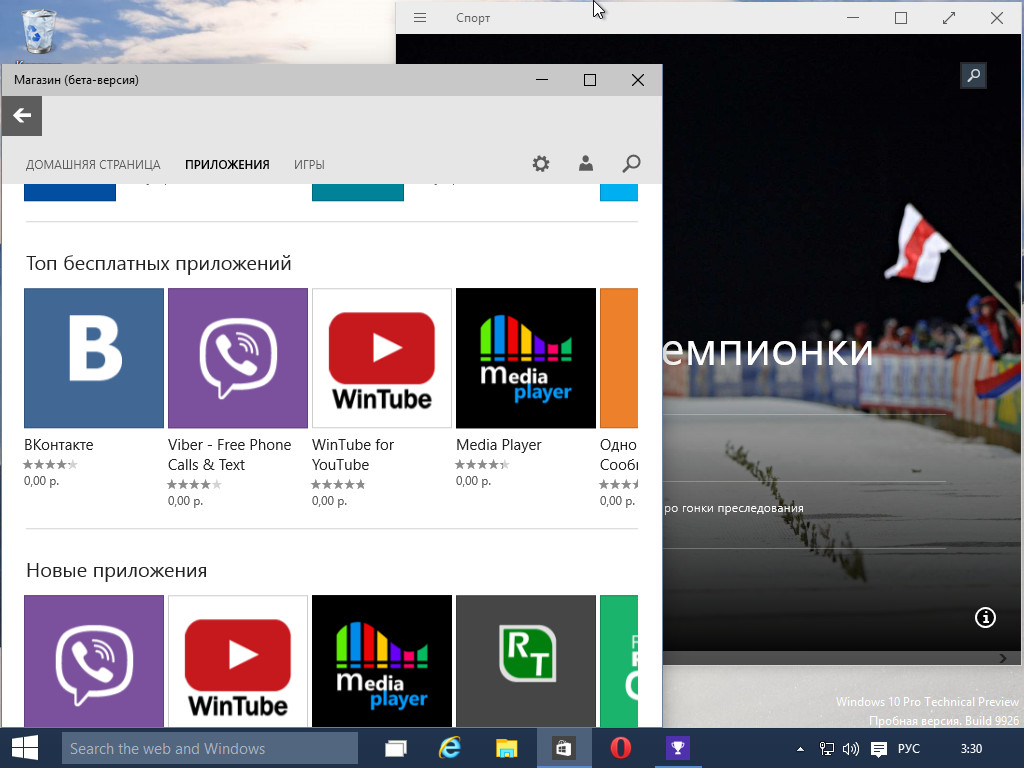Open the clock showing 3:30
This screenshot has height=768, width=1024.
pyautogui.click(x=971, y=748)
